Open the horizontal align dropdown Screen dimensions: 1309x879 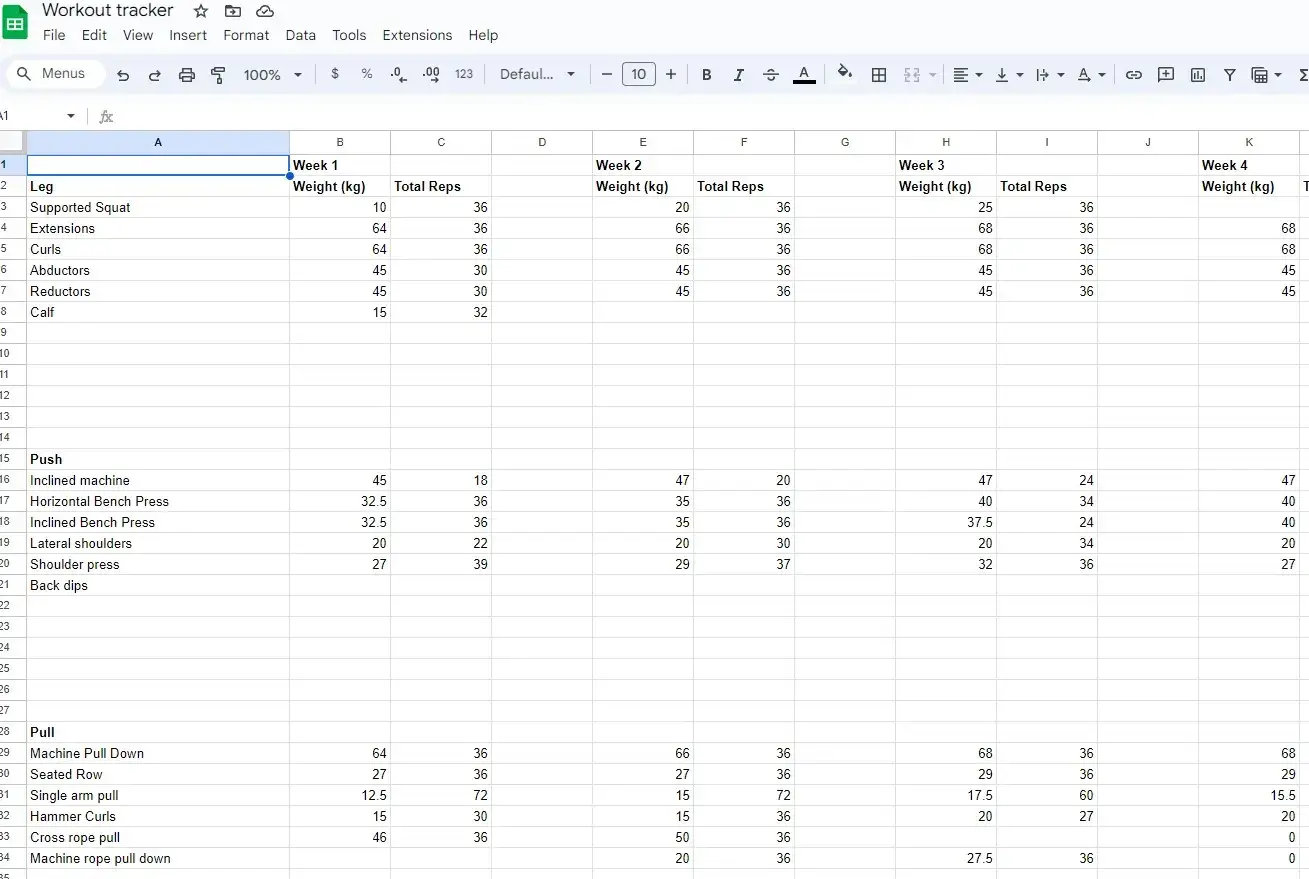(x=967, y=75)
